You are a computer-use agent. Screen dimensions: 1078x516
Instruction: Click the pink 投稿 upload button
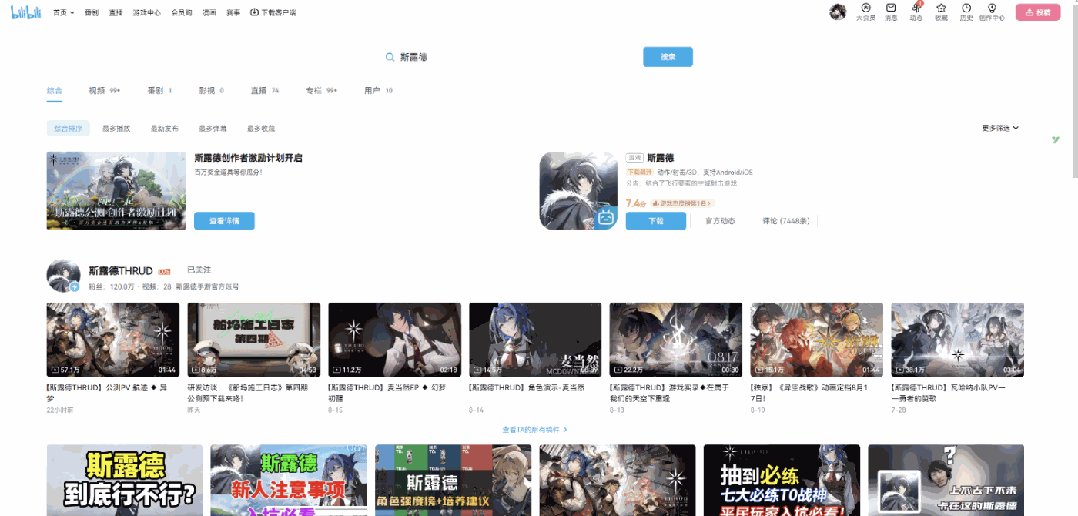tap(1038, 12)
